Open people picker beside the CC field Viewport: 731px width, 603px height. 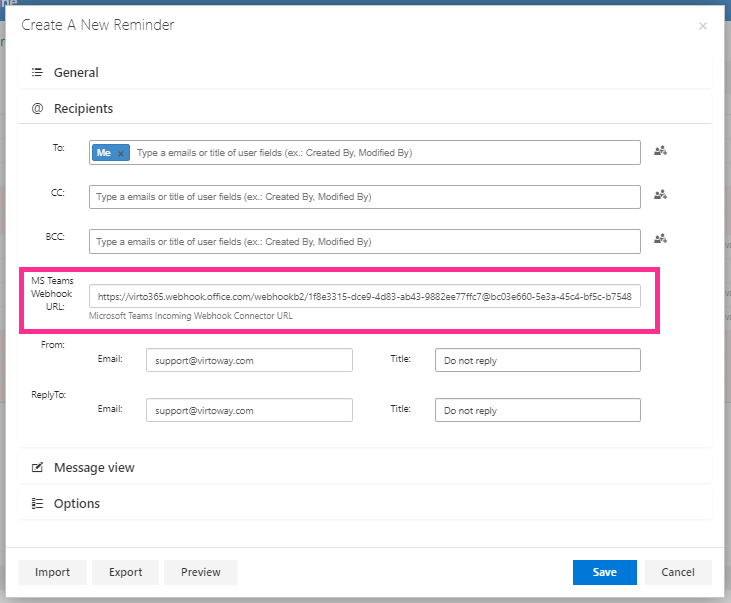click(660, 195)
